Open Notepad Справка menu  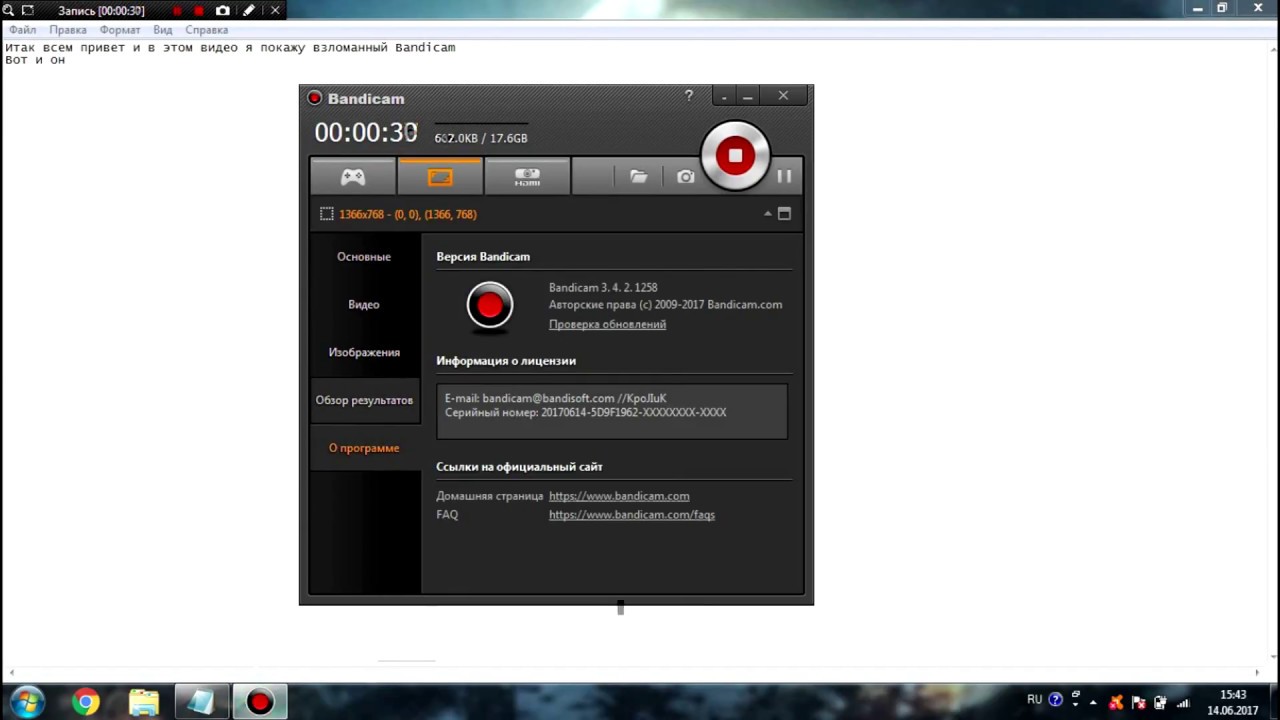click(x=206, y=30)
